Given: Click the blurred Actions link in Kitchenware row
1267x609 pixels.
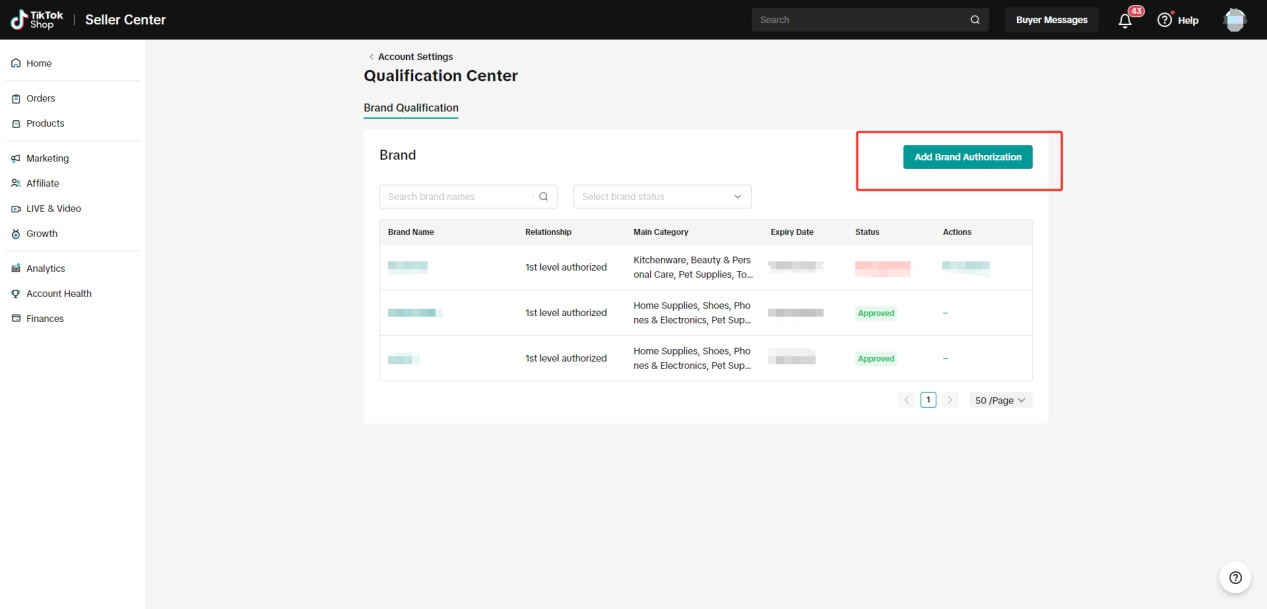Looking at the screenshot, I should coord(966,267).
